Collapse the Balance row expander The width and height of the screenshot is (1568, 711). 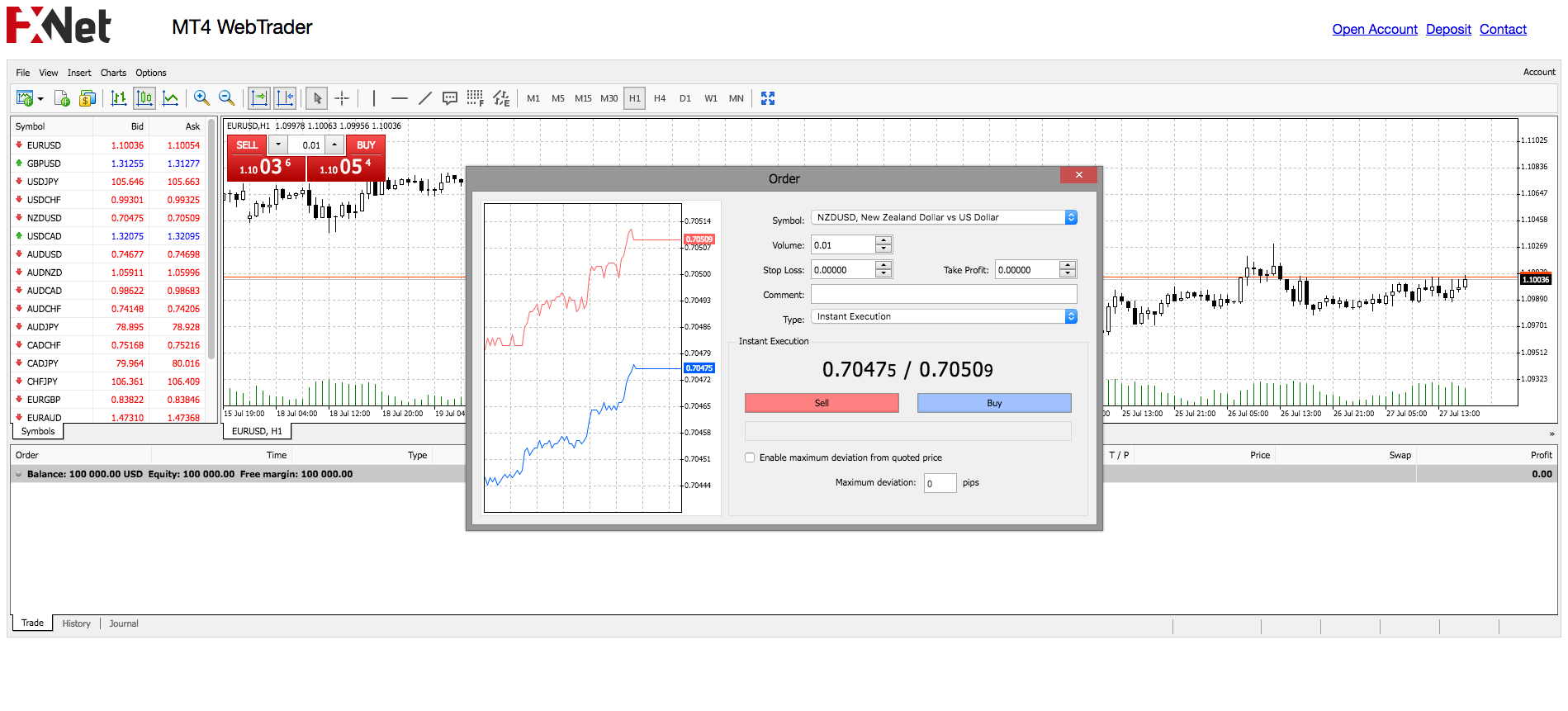pos(18,474)
